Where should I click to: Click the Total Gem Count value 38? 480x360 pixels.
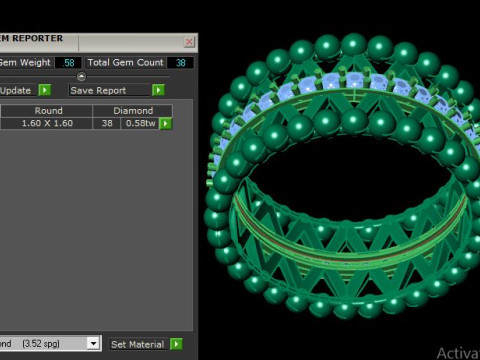coord(180,63)
